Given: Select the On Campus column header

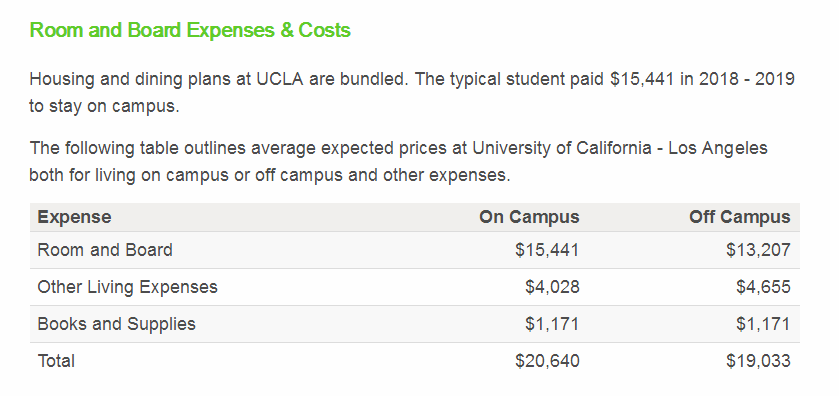Looking at the screenshot, I should [529, 217].
